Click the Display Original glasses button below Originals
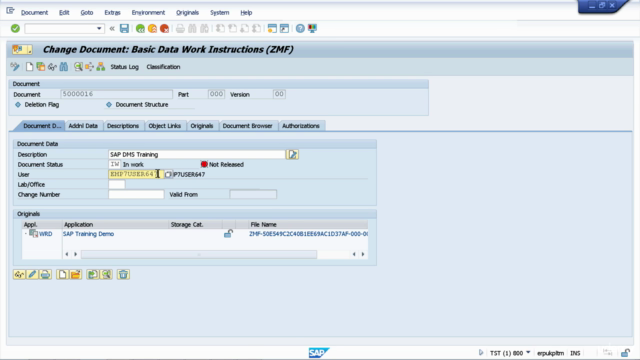640x360 pixels. click(19, 274)
